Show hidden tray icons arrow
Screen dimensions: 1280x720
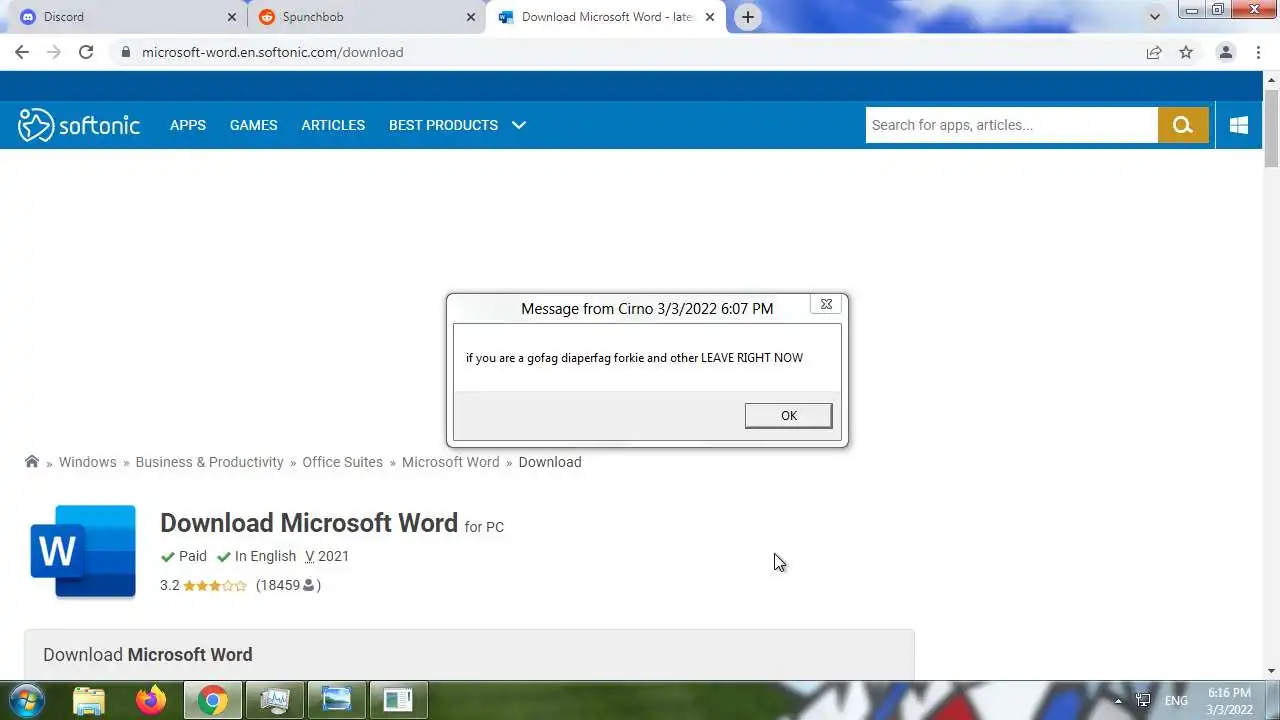click(1118, 700)
